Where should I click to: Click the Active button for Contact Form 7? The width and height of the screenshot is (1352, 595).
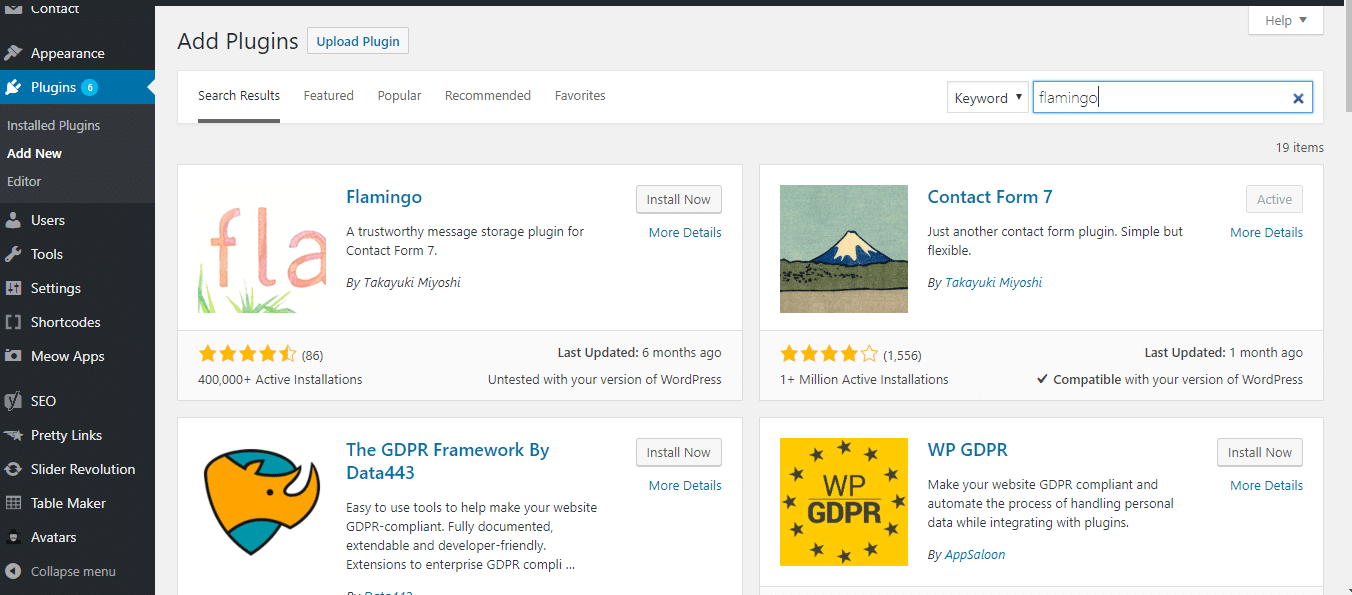click(x=1275, y=199)
